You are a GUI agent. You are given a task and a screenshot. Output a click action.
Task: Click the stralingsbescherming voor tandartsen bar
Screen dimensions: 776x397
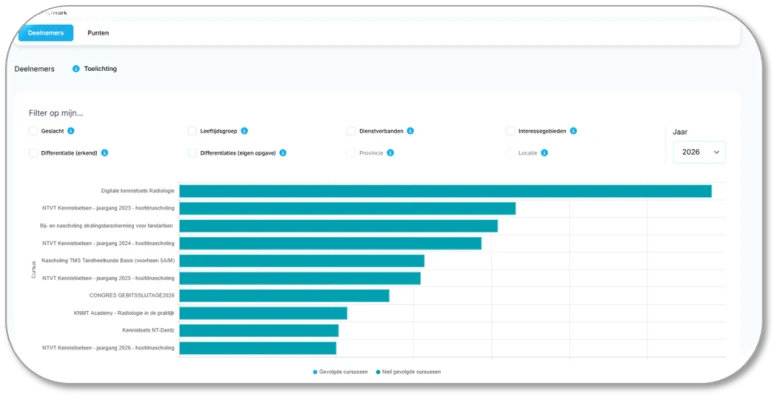click(339, 226)
